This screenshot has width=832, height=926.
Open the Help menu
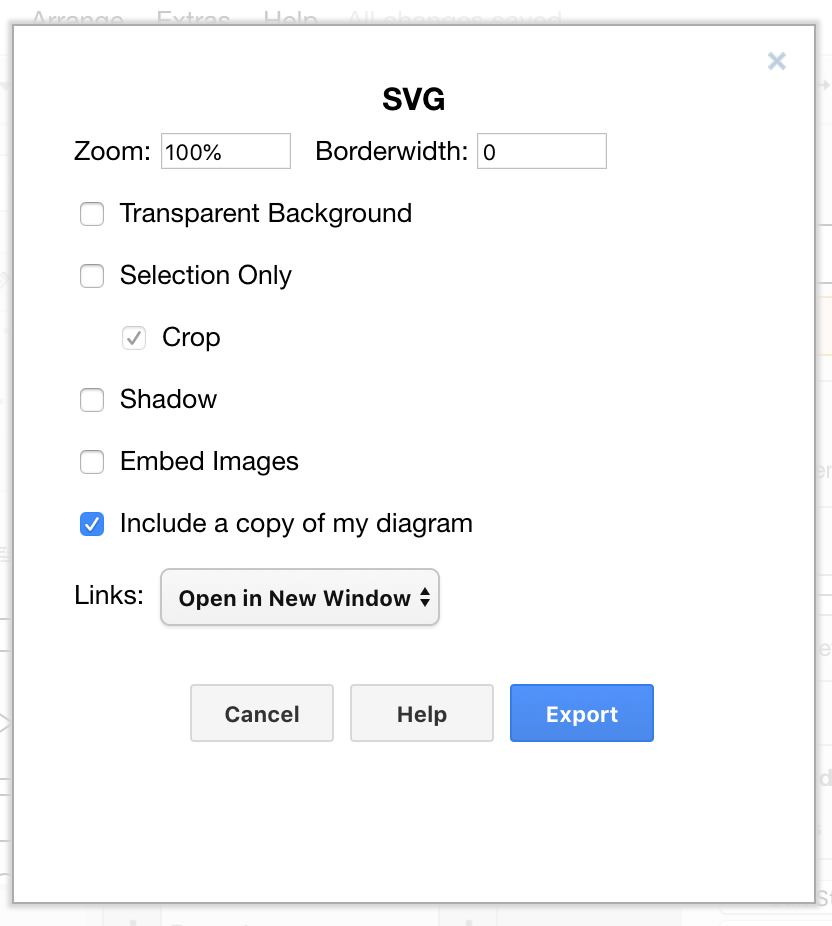coord(287,18)
